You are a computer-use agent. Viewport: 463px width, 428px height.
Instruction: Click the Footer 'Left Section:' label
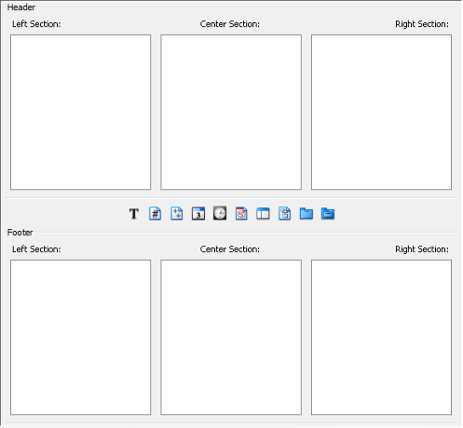point(36,249)
